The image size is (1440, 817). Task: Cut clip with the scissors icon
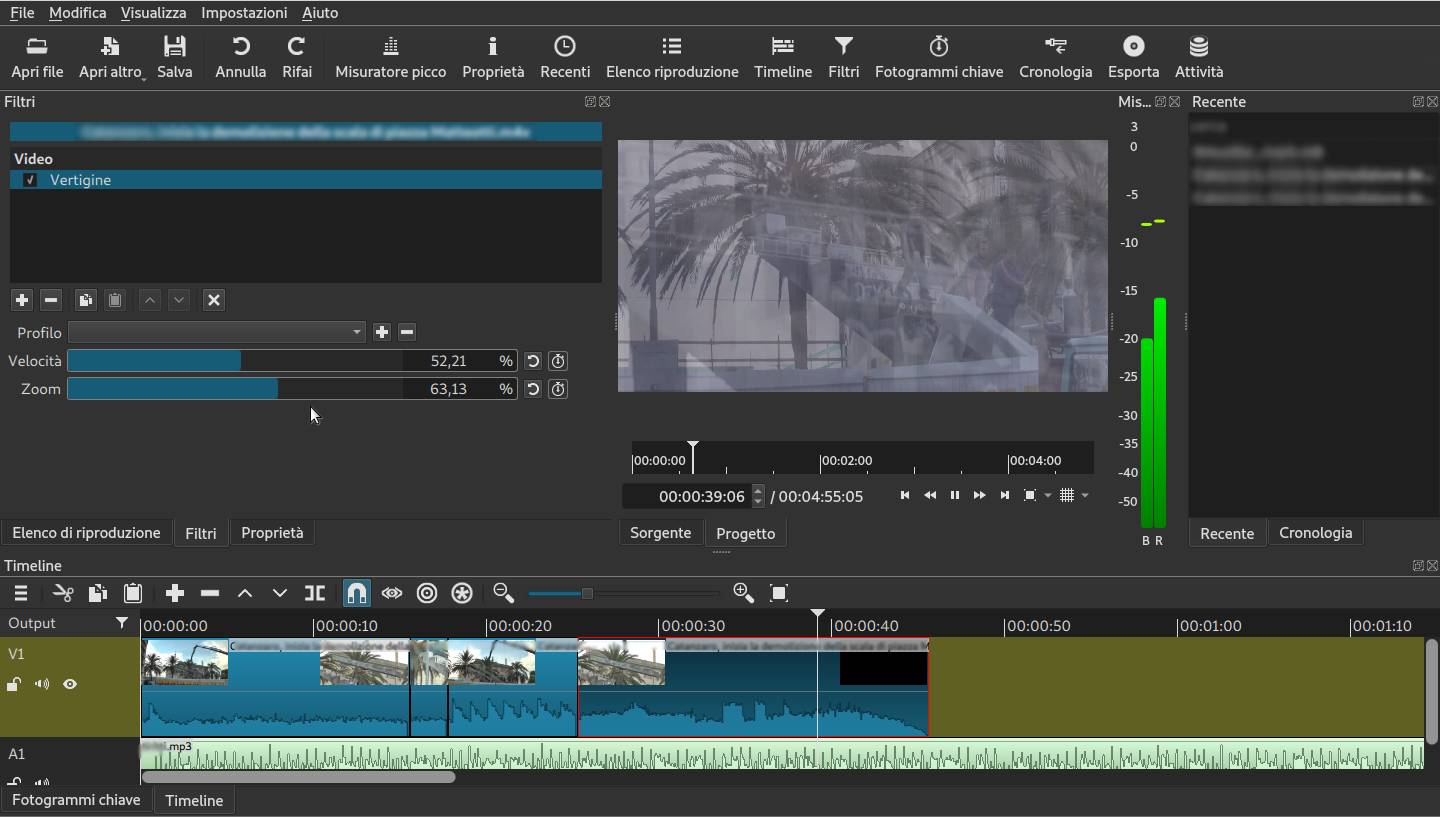(63, 593)
